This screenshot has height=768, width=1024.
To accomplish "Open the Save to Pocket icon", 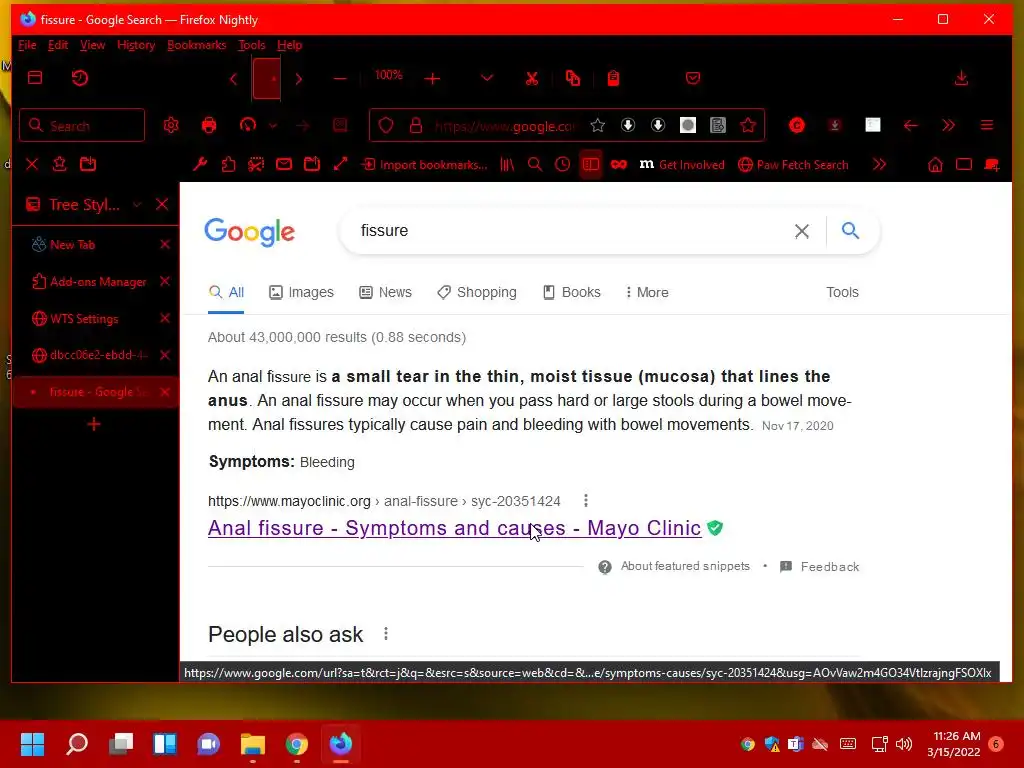I will pos(693,78).
